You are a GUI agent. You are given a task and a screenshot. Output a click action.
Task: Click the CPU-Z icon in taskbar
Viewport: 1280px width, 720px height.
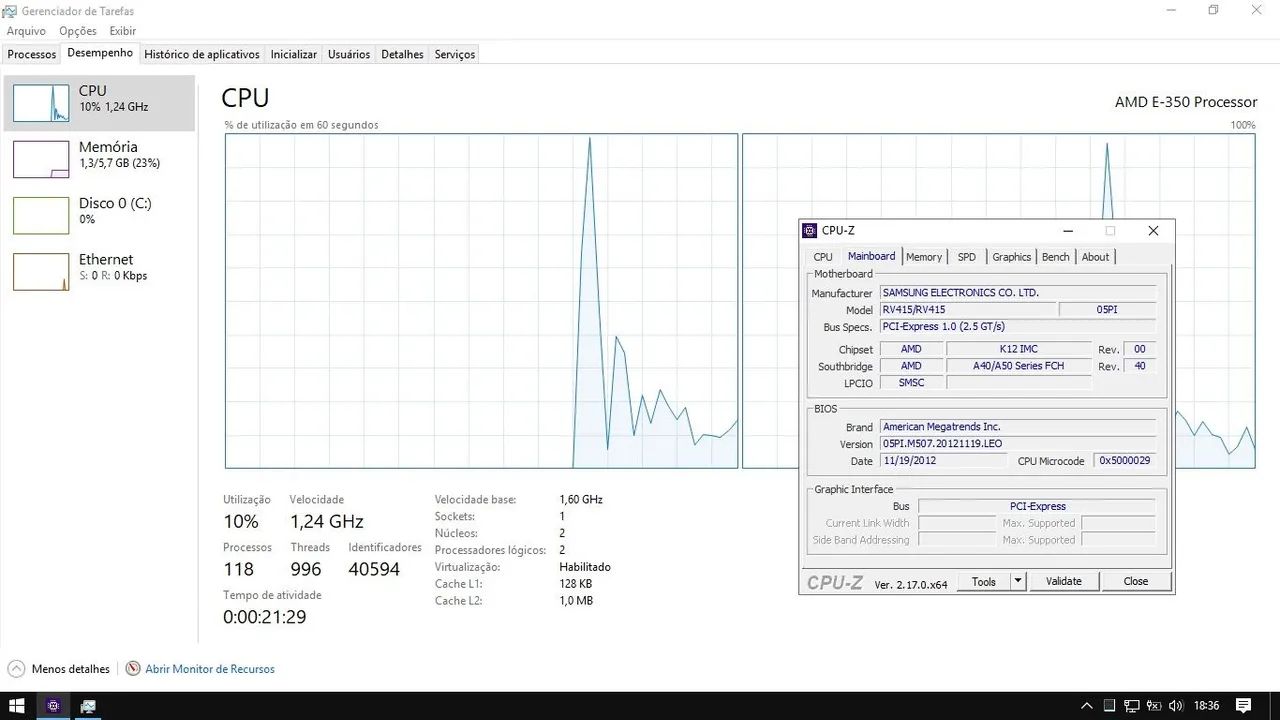[x=54, y=706]
